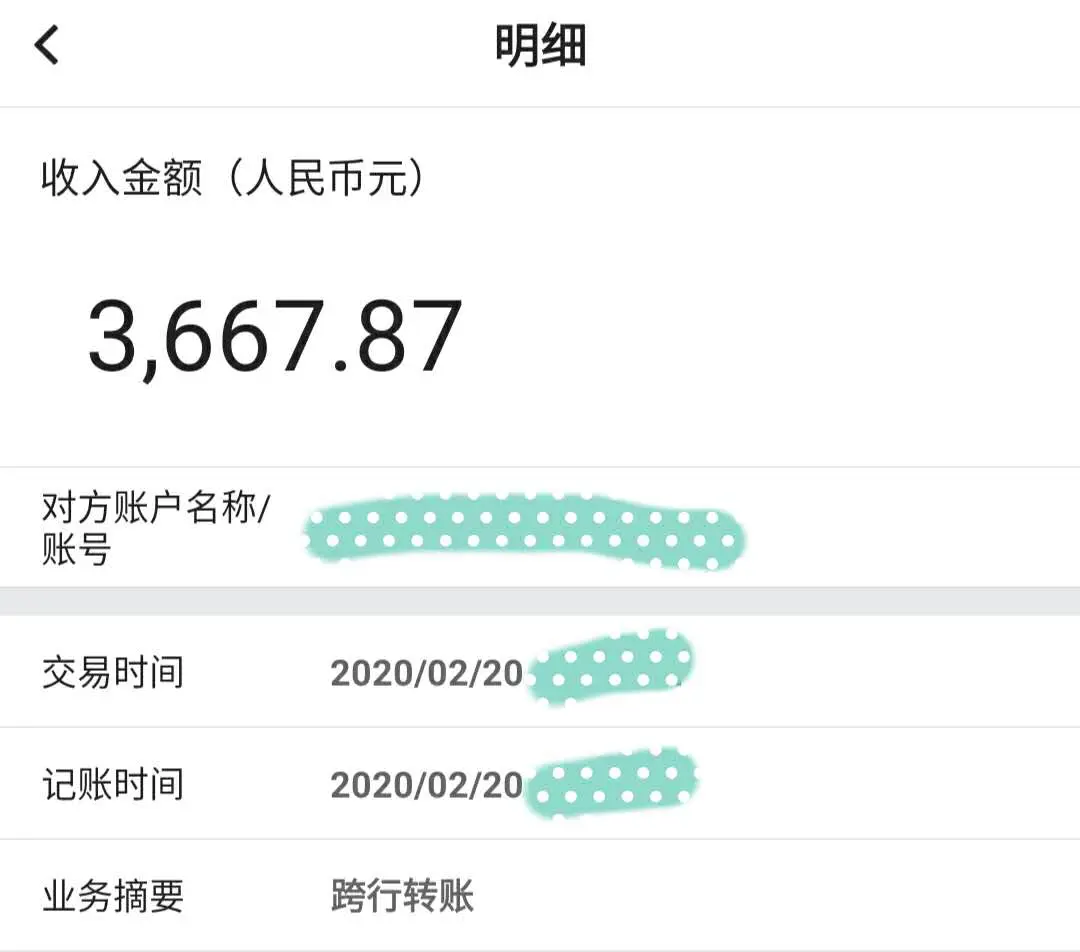Tap the (人民币元) currency unit text
Image resolution: width=1080 pixels, height=952 pixels.
[326, 178]
